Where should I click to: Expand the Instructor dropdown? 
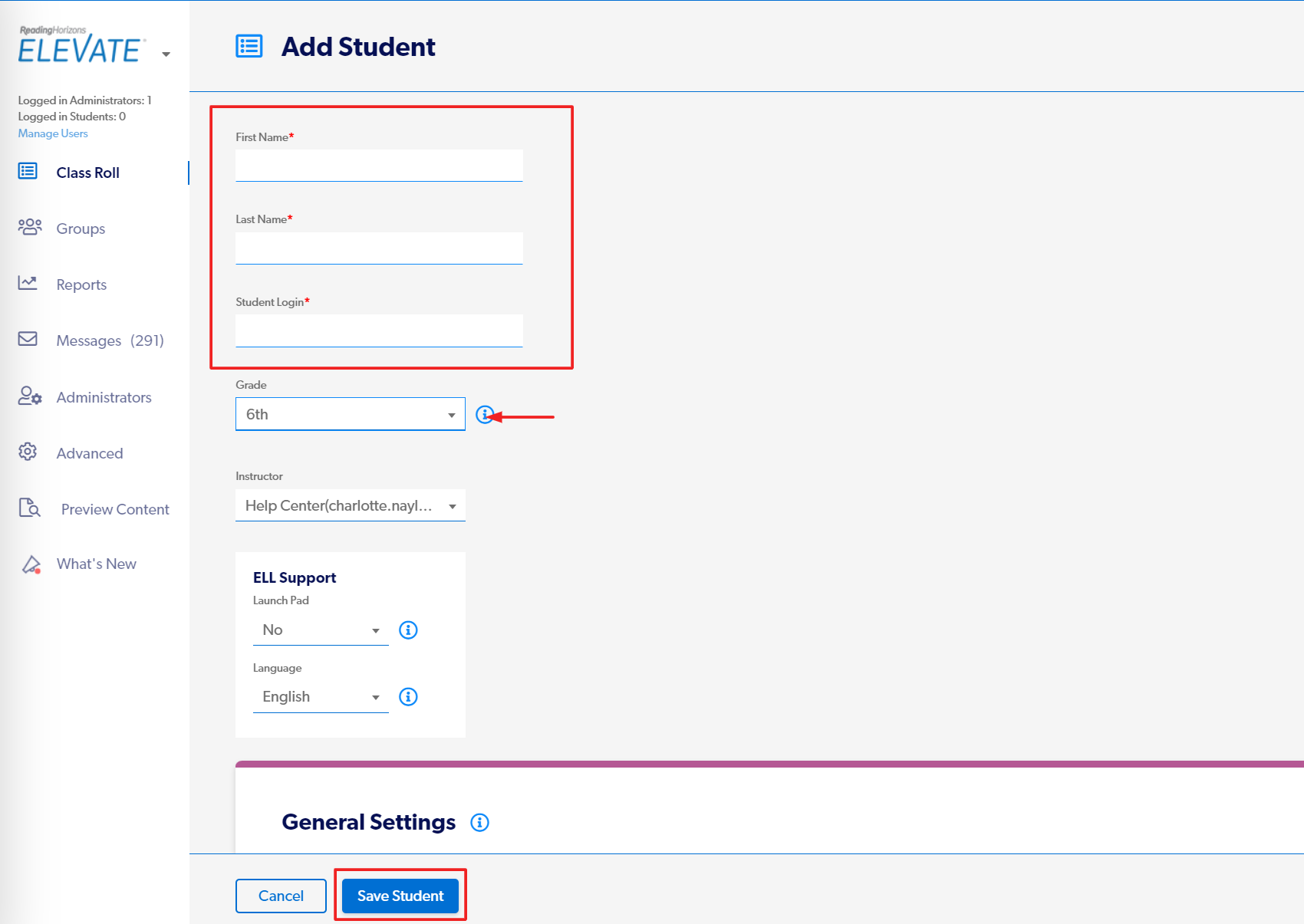[350, 505]
